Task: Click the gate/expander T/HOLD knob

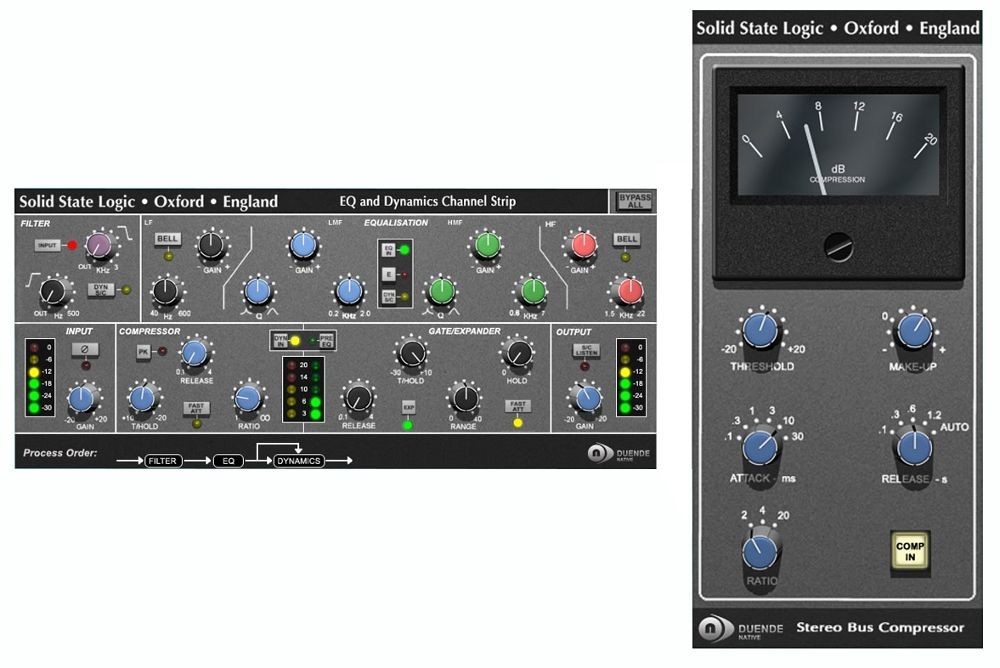Action: pos(411,353)
